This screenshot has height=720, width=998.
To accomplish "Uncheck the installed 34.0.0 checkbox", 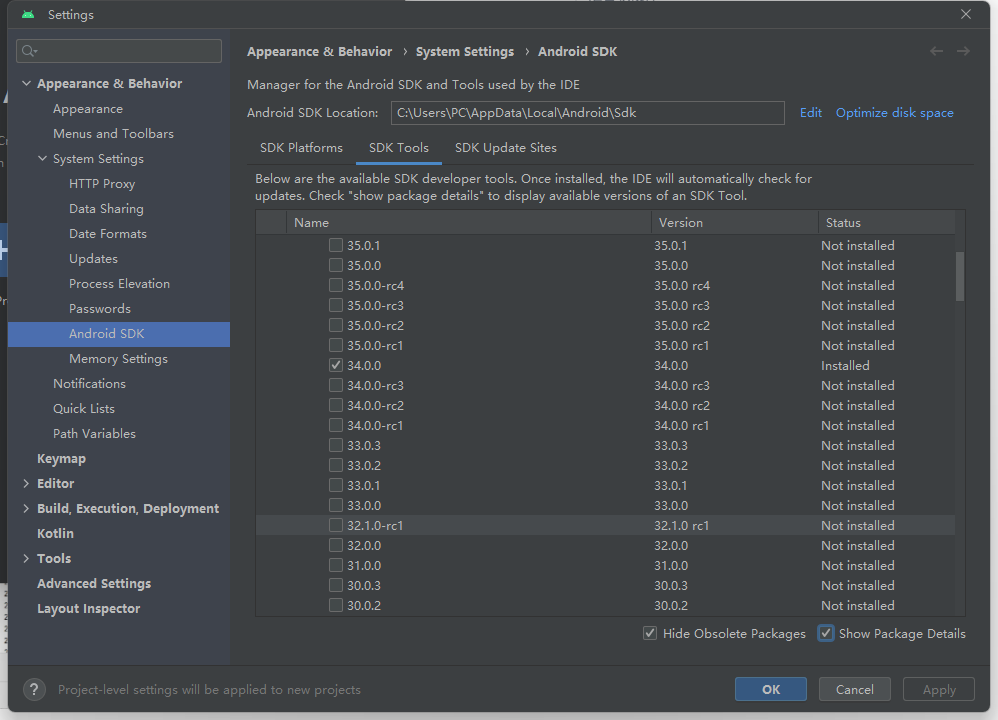I will 335,365.
